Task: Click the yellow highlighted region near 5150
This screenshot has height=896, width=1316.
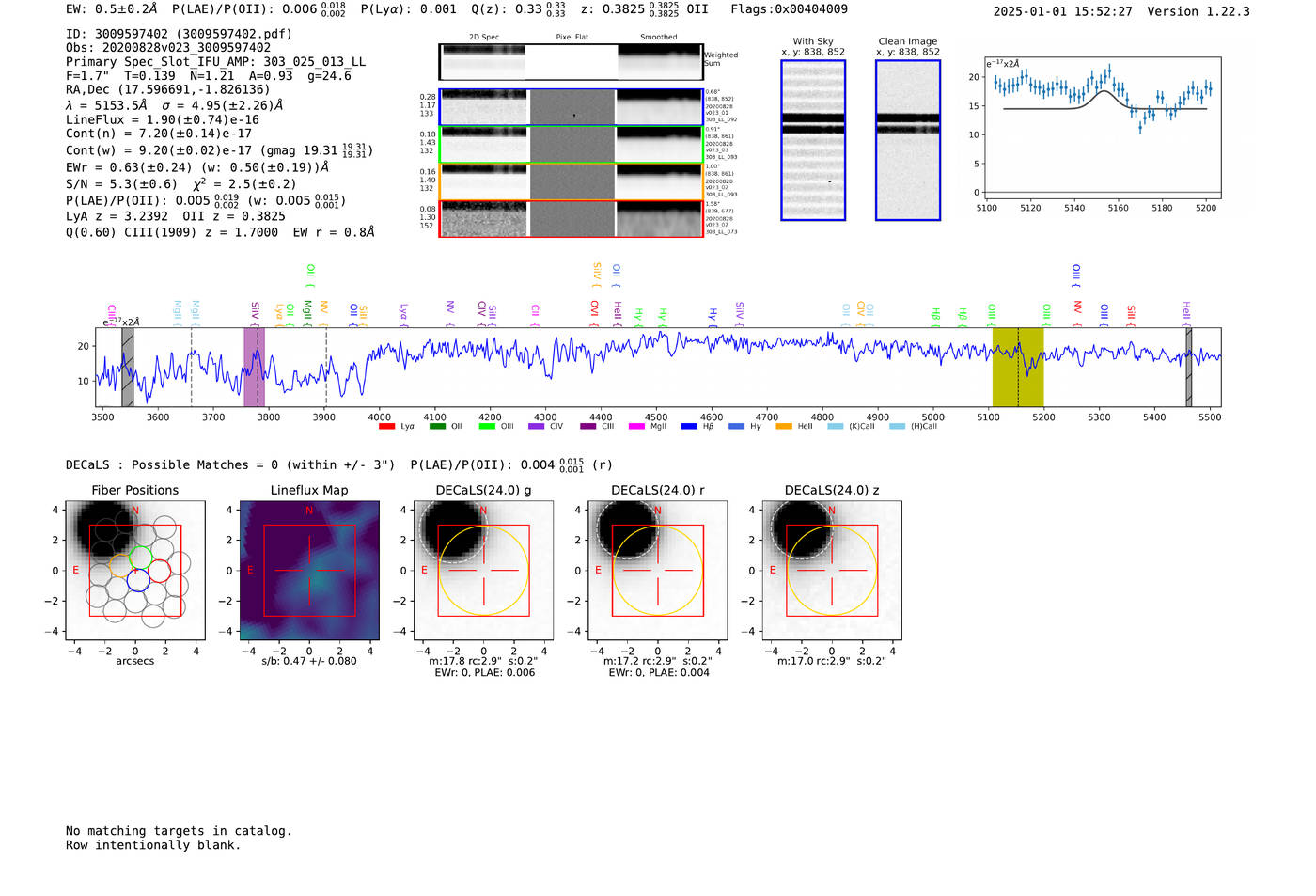Action: click(x=1018, y=367)
